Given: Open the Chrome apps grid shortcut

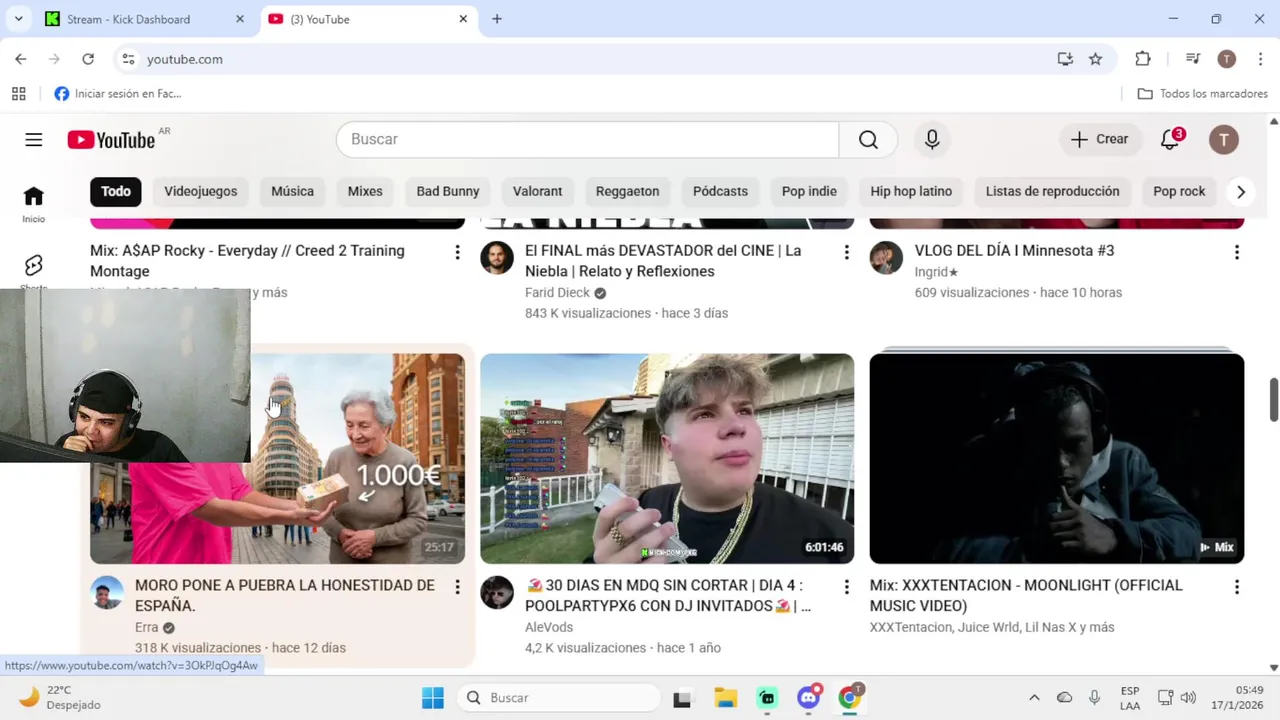Looking at the screenshot, I should click(x=18, y=93).
